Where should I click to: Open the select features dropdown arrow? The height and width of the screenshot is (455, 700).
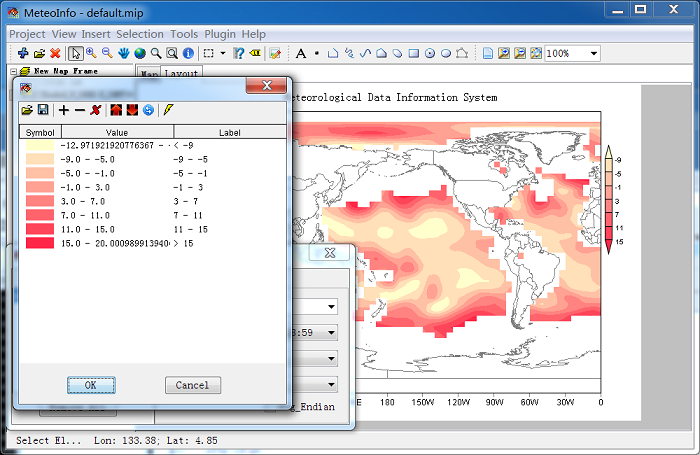(x=222, y=54)
